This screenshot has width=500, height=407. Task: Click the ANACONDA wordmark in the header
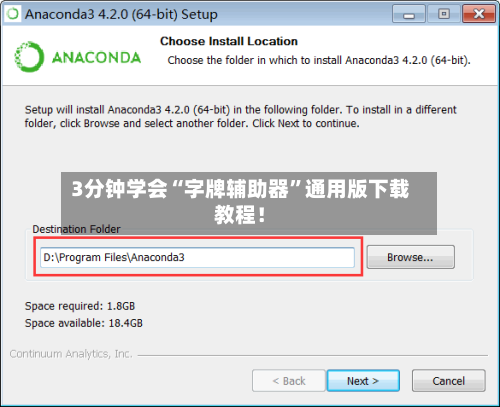coord(96,58)
